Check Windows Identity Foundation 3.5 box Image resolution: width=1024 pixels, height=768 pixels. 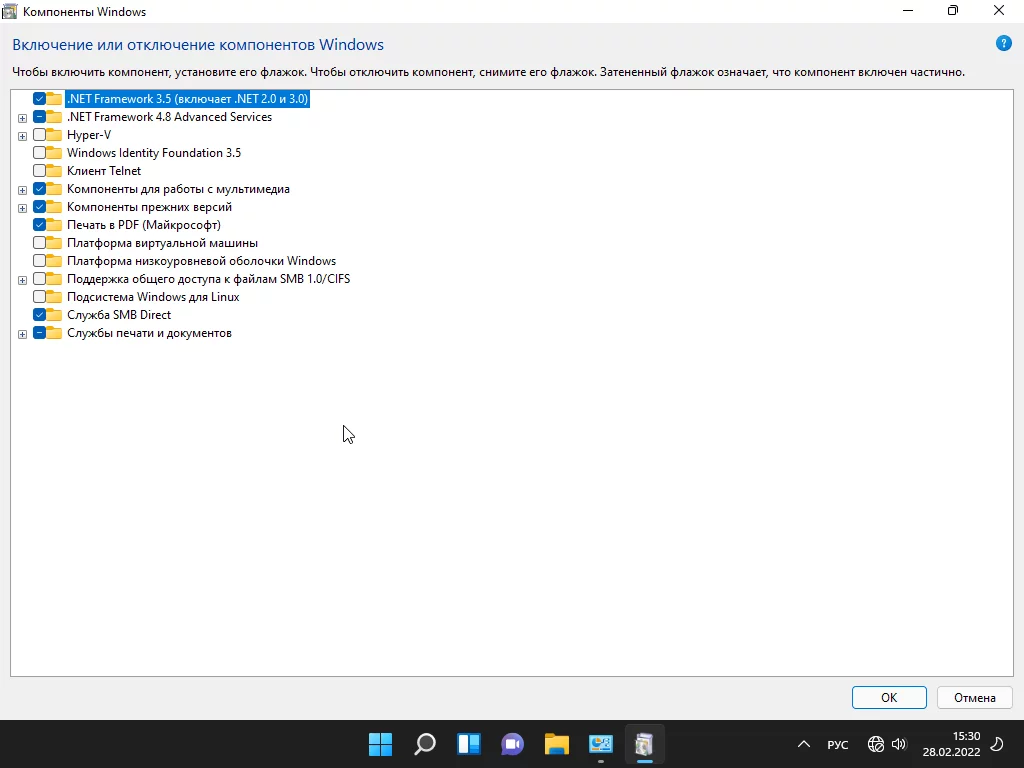pos(39,153)
